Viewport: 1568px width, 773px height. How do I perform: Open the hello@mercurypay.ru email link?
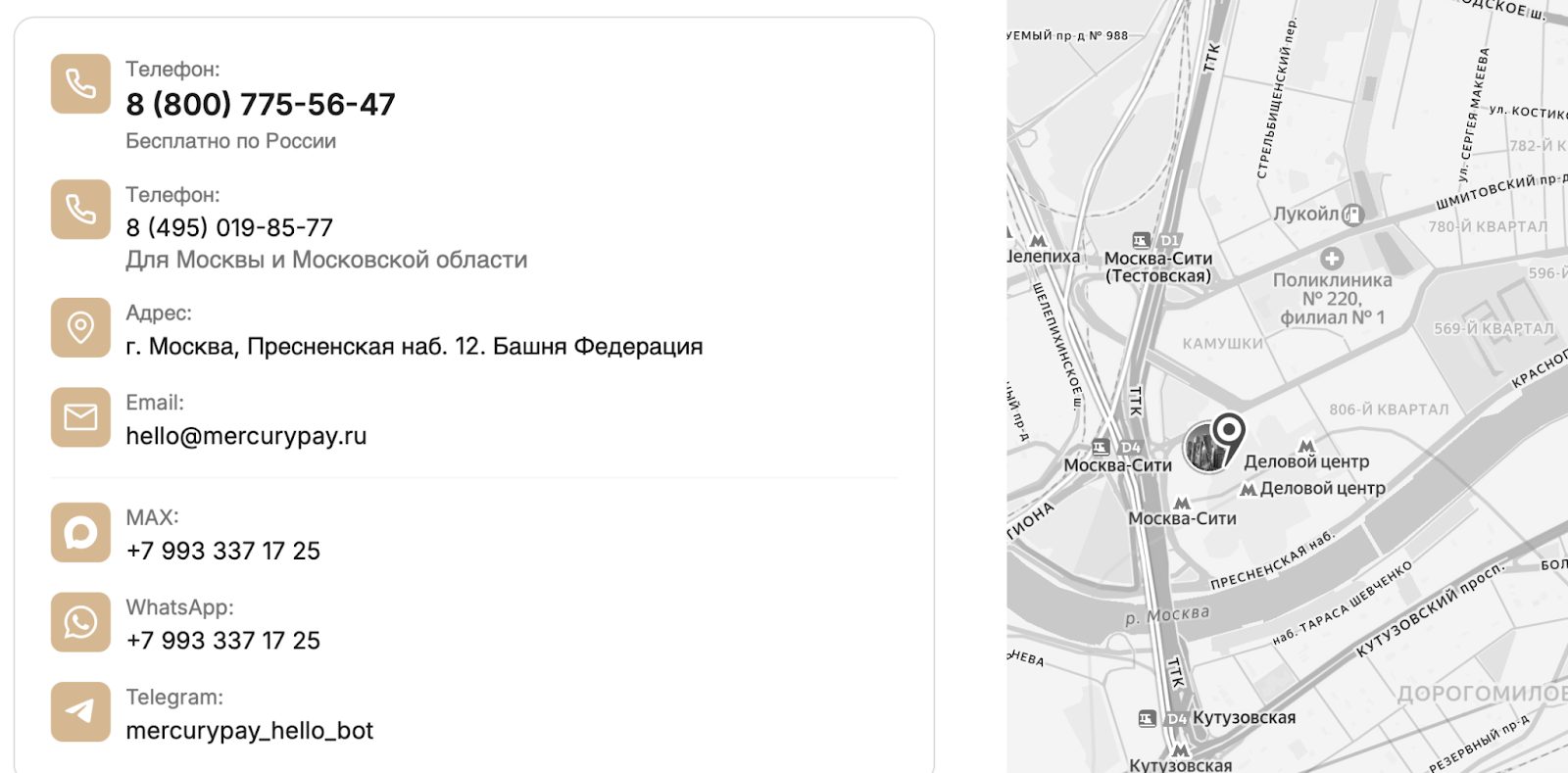[246, 436]
